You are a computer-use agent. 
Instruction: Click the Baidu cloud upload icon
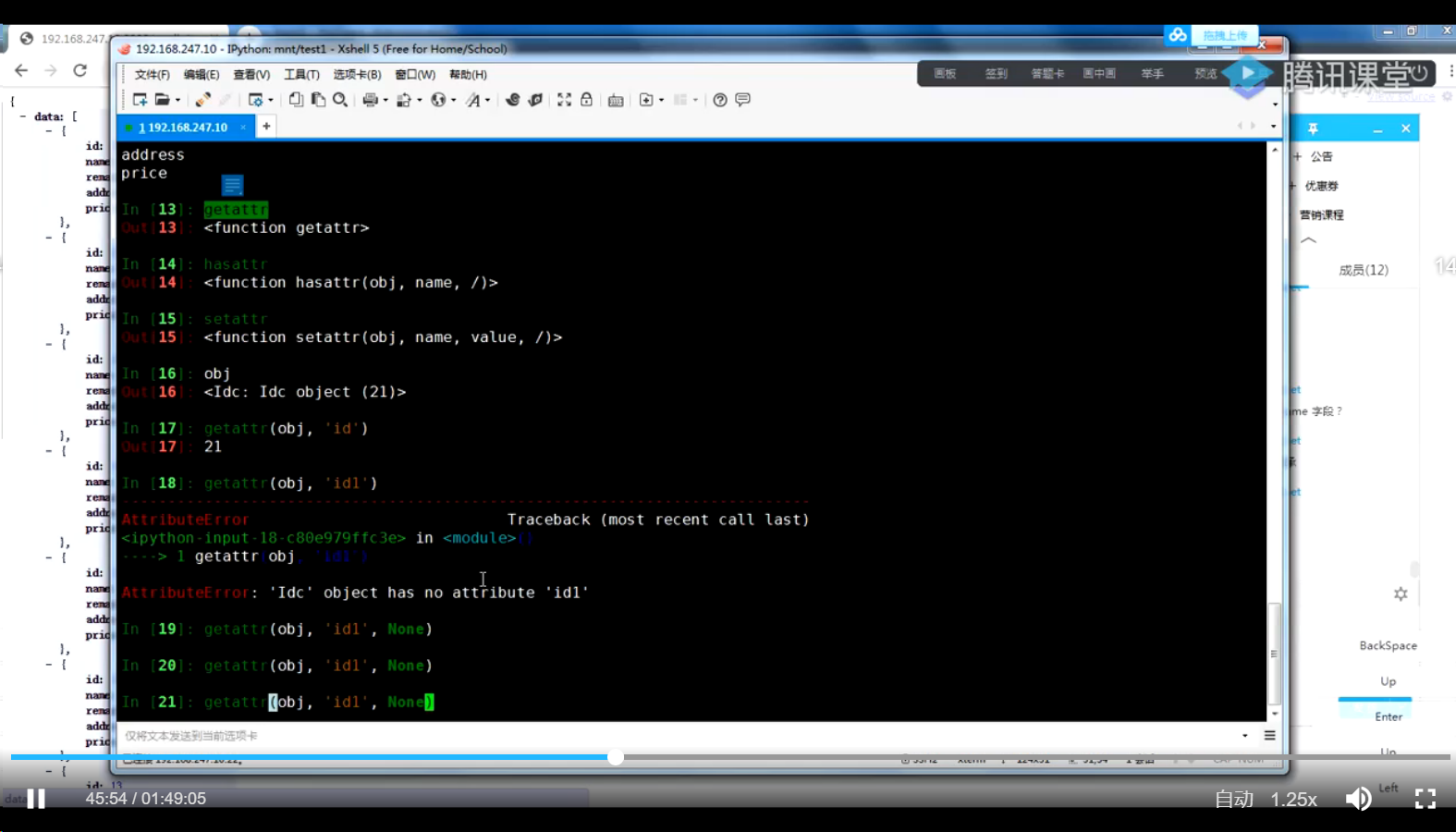(1177, 35)
